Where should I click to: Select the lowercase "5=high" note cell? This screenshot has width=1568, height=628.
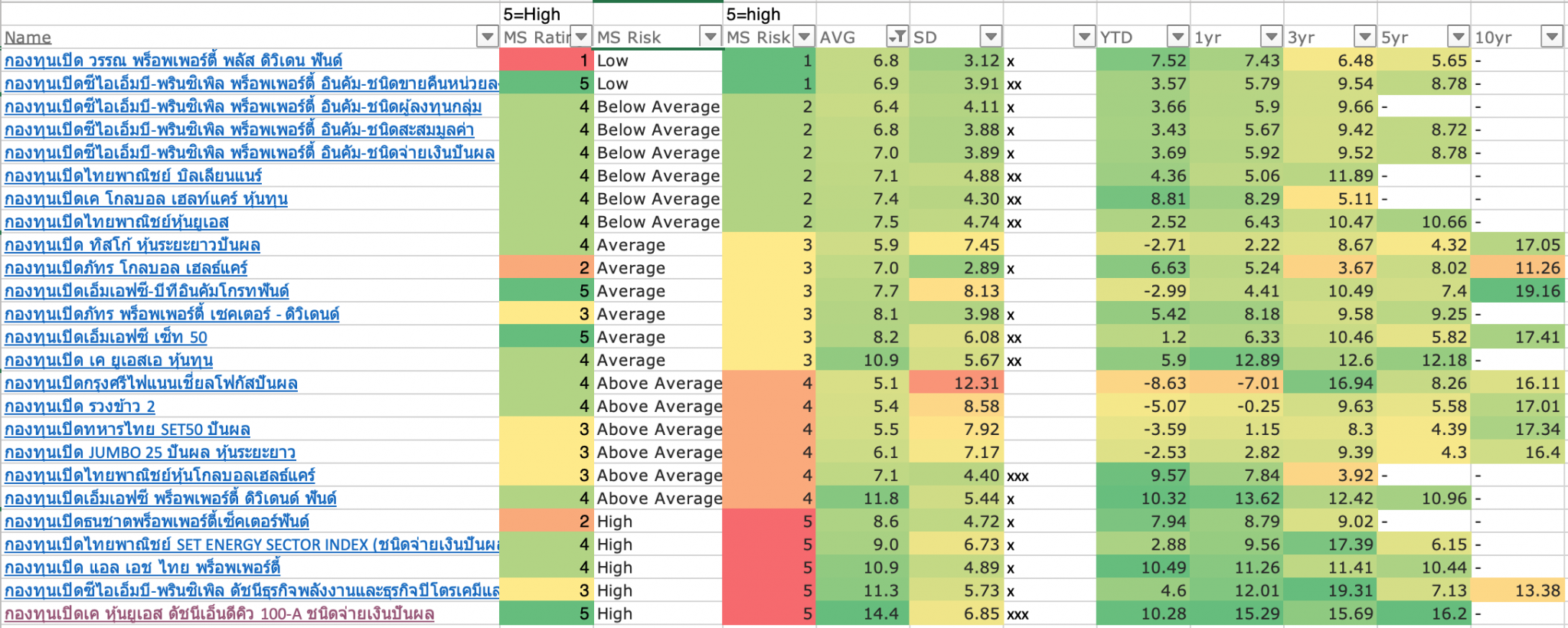(769, 14)
